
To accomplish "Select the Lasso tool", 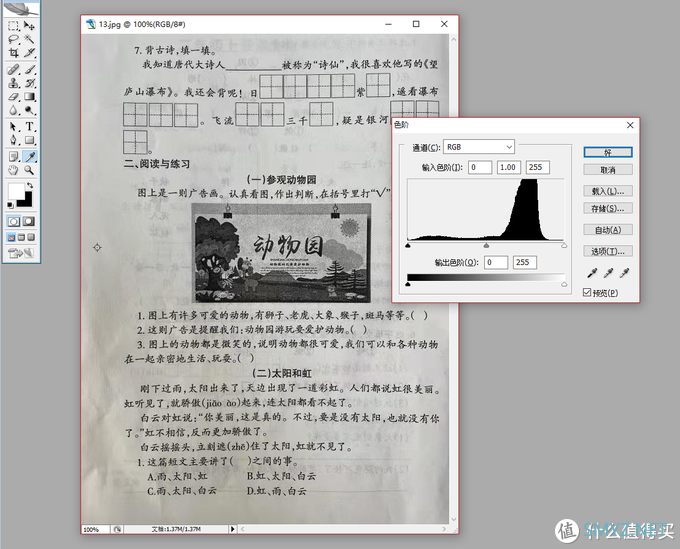I will 13,39.
